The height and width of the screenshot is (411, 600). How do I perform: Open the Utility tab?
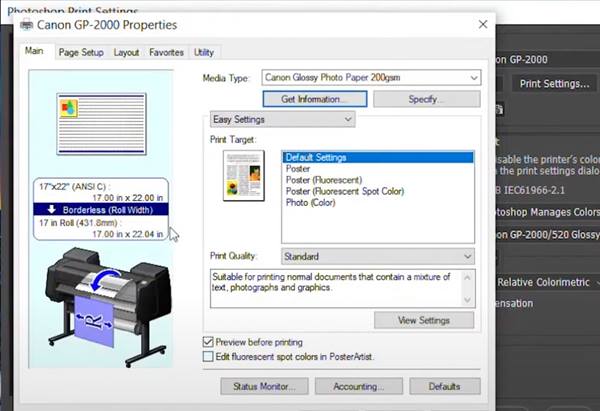pos(204,52)
